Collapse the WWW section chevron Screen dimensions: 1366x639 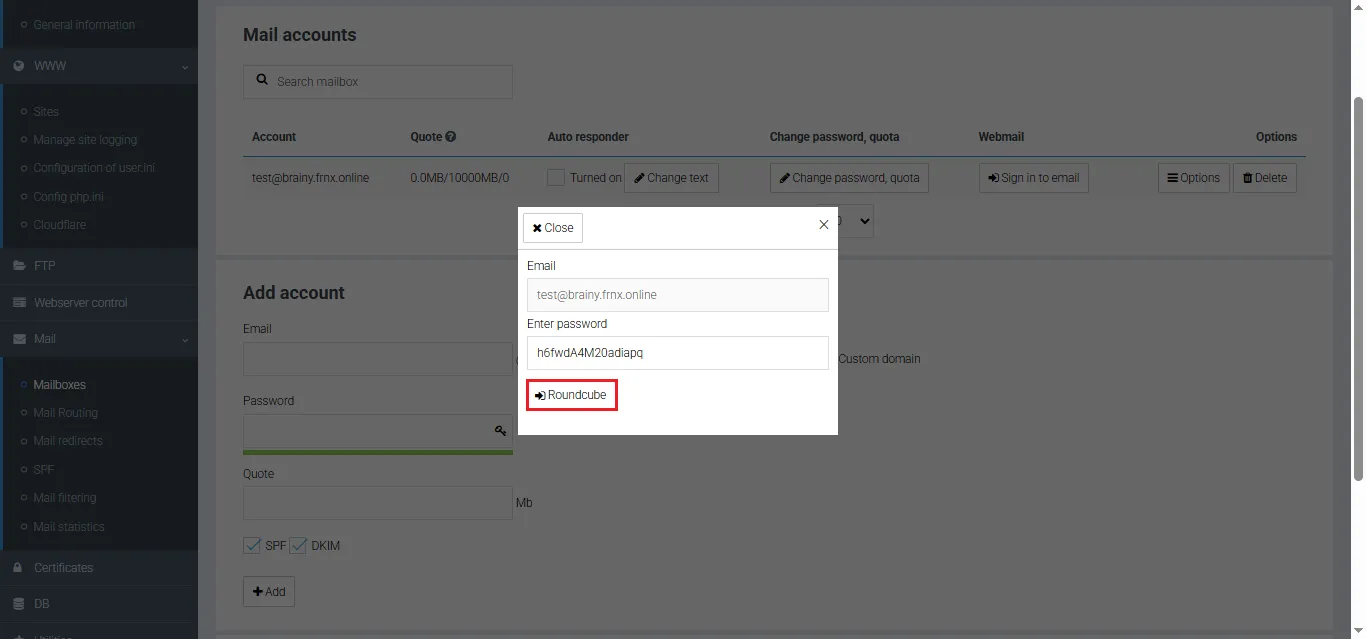[185, 67]
